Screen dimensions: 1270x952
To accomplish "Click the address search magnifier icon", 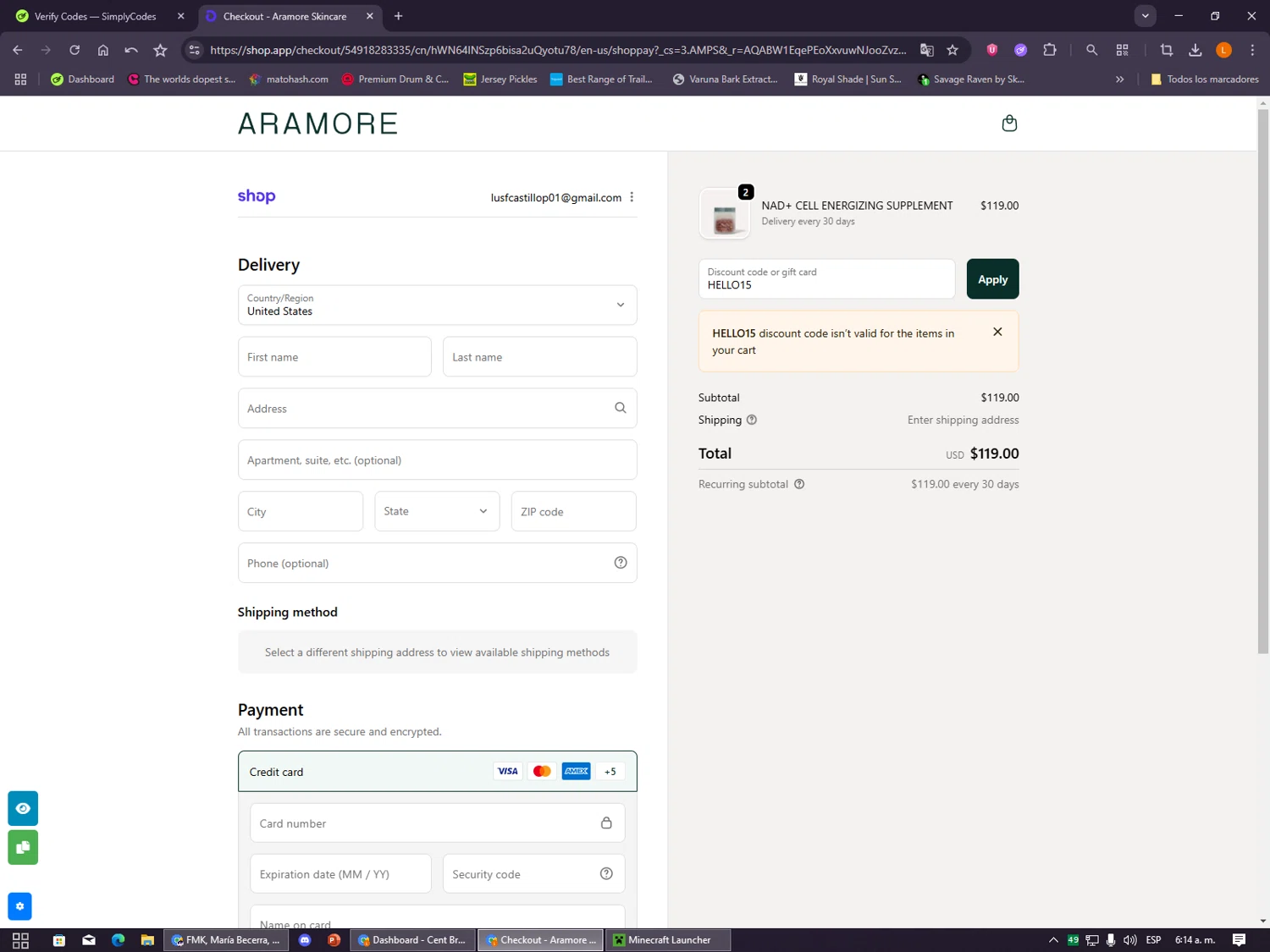I will coord(621,408).
